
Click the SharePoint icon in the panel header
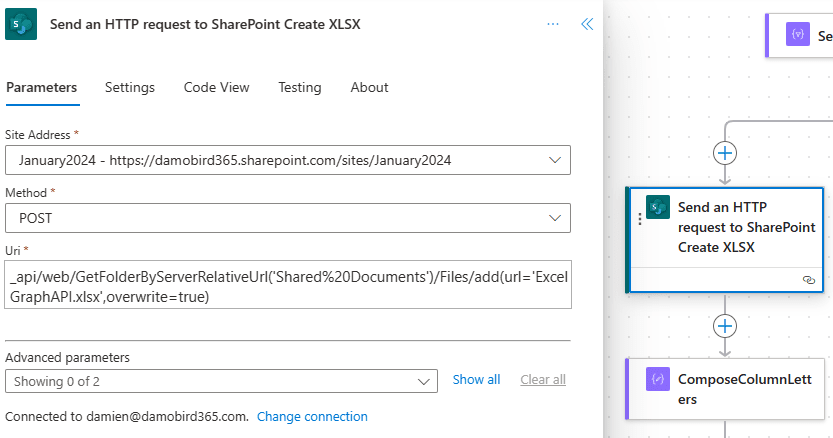(22, 24)
